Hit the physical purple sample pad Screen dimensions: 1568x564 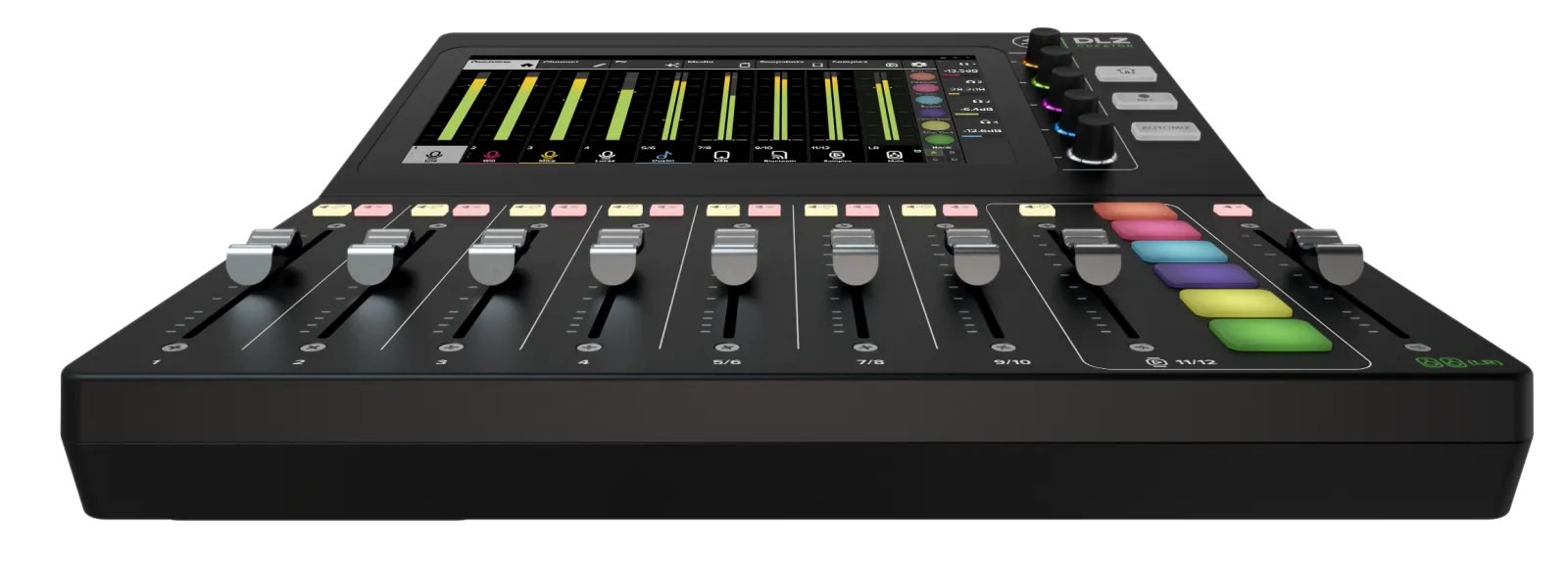(x=1205, y=276)
